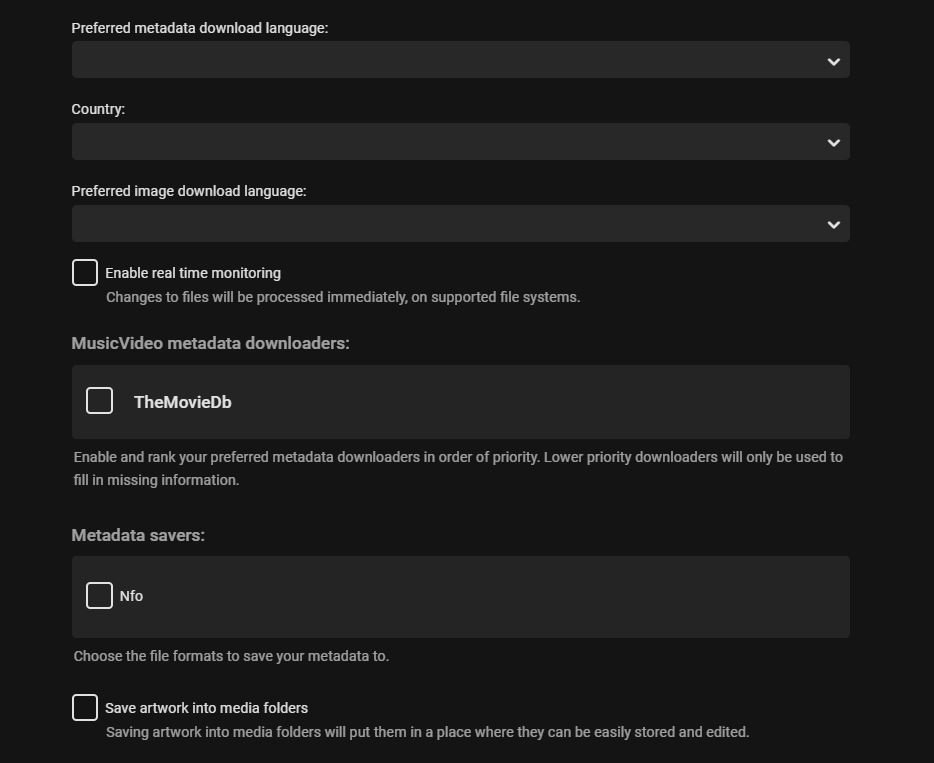Click the 'Save artwork into media folders' label
934x763 pixels.
[206, 708]
